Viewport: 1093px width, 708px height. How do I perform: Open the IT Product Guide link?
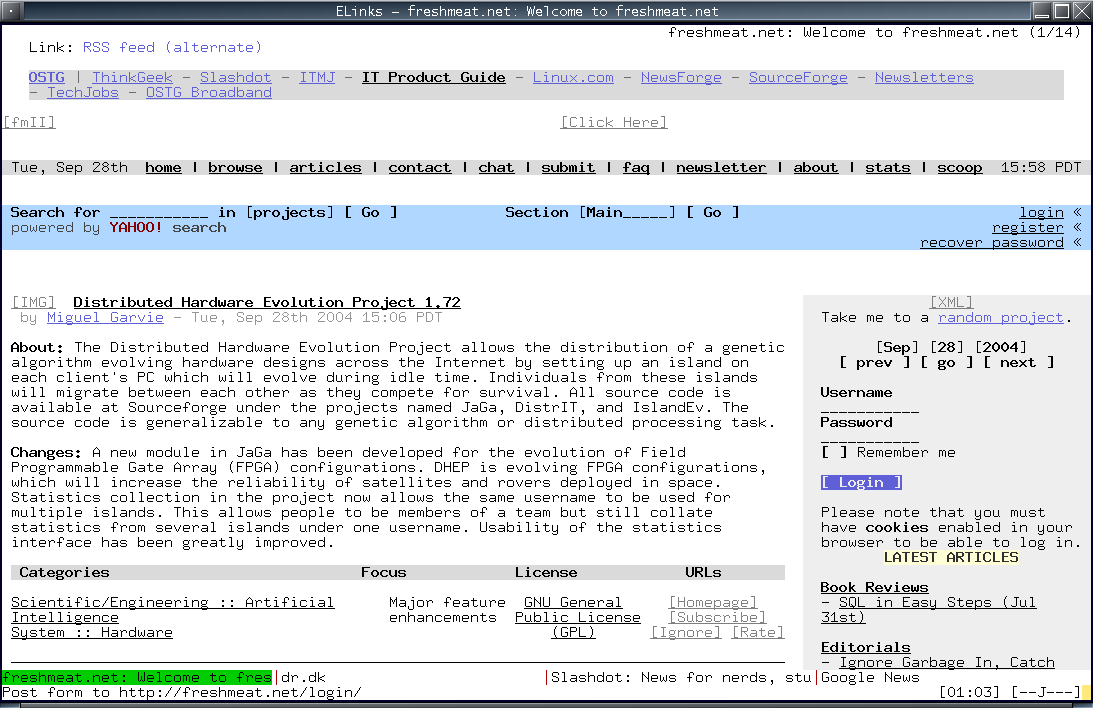click(434, 77)
